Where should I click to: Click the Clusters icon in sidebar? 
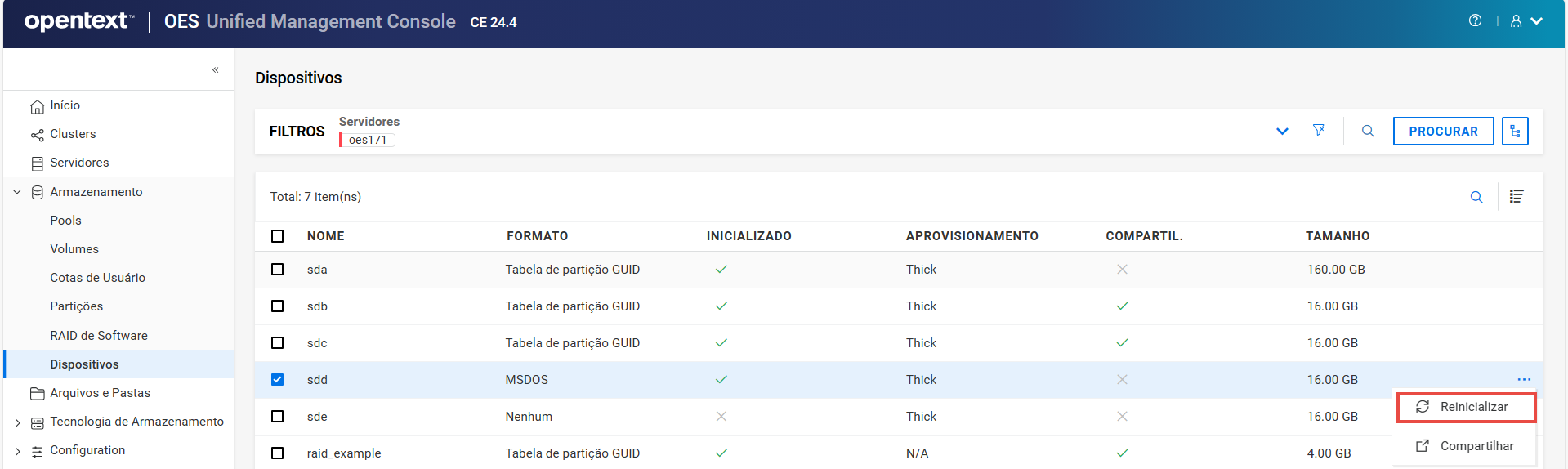click(x=37, y=135)
